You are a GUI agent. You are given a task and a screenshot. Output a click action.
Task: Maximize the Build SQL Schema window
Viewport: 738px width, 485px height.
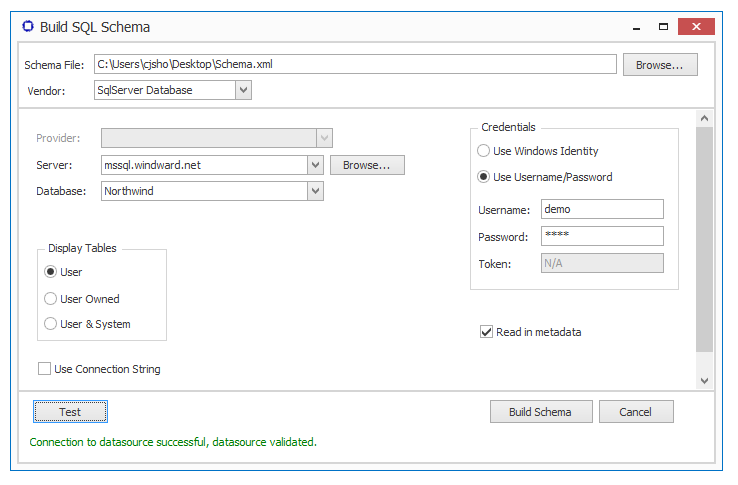(664, 27)
